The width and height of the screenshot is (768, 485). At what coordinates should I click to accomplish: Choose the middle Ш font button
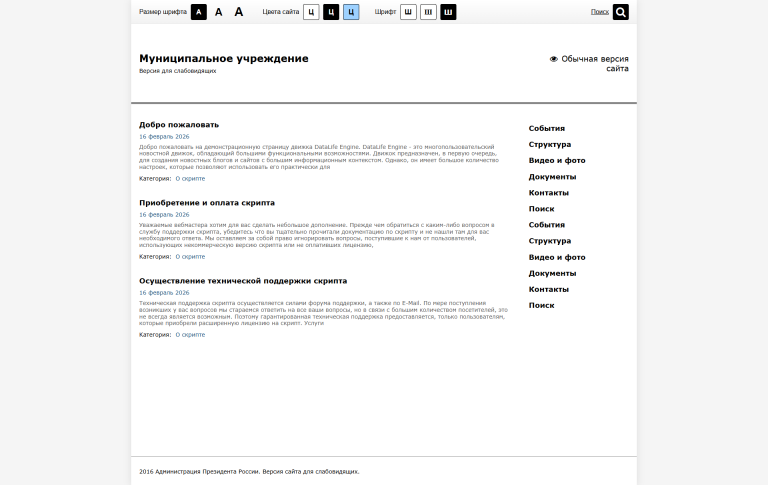(428, 12)
